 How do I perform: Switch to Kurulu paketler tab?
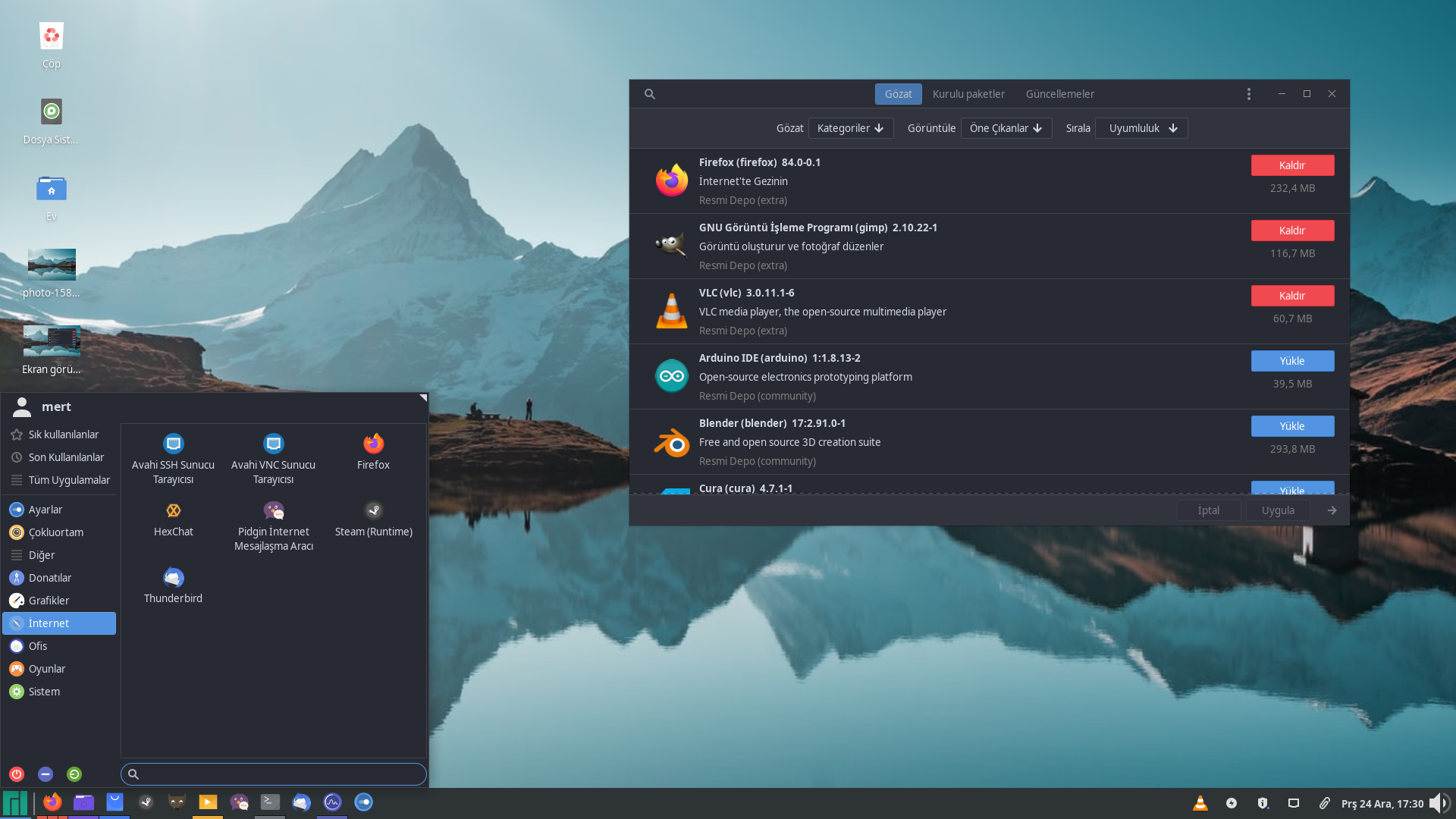pyautogui.click(x=968, y=94)
